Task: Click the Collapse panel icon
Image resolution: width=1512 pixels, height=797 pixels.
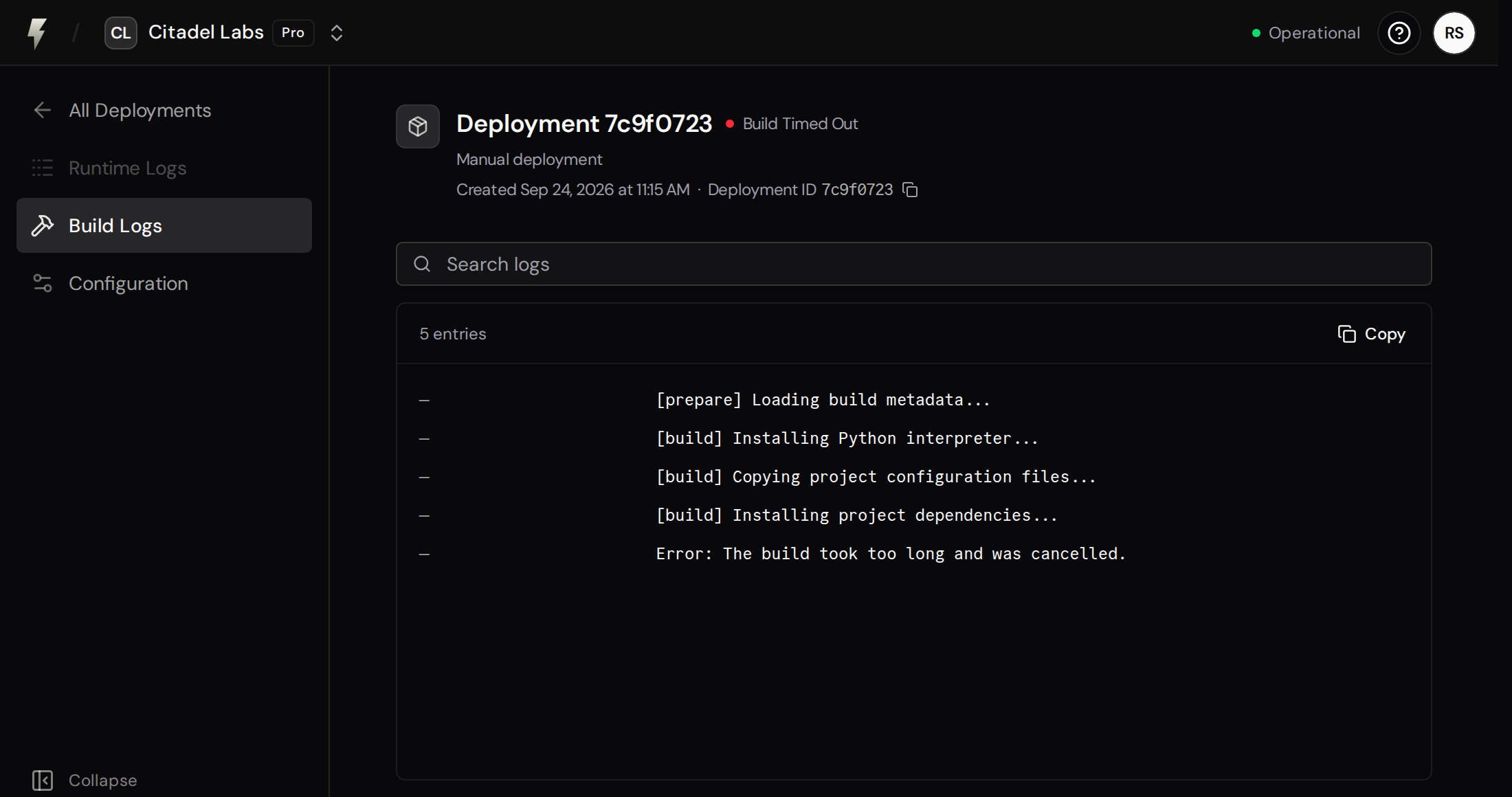Action: [x=43, y=781]
